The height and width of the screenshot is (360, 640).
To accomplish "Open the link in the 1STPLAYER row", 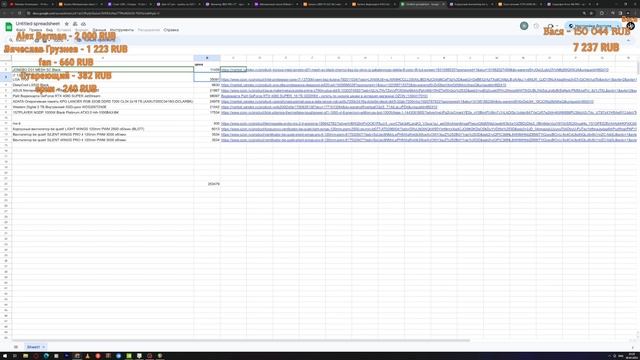I will (x=429, y=112).
